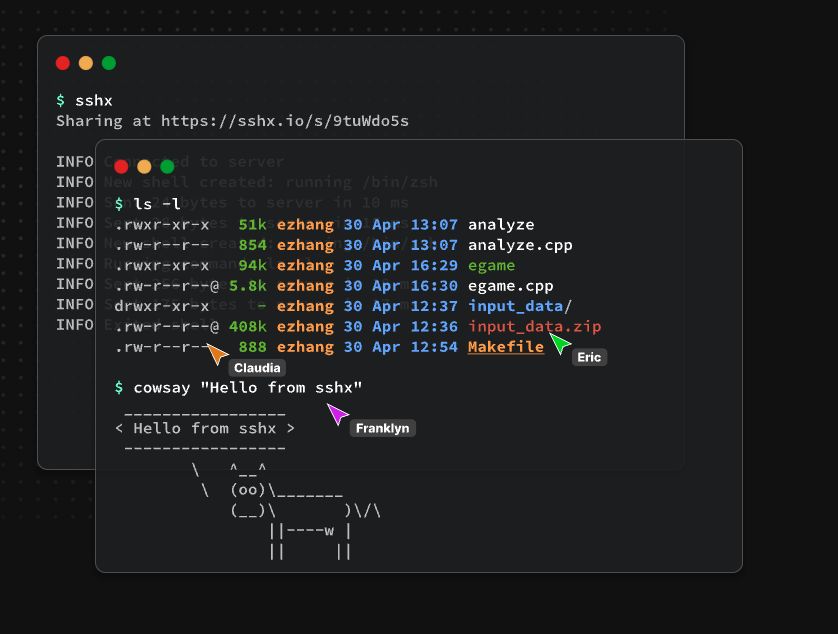Click the 12:37 timestamp for input_data

[x=434, y=306]
